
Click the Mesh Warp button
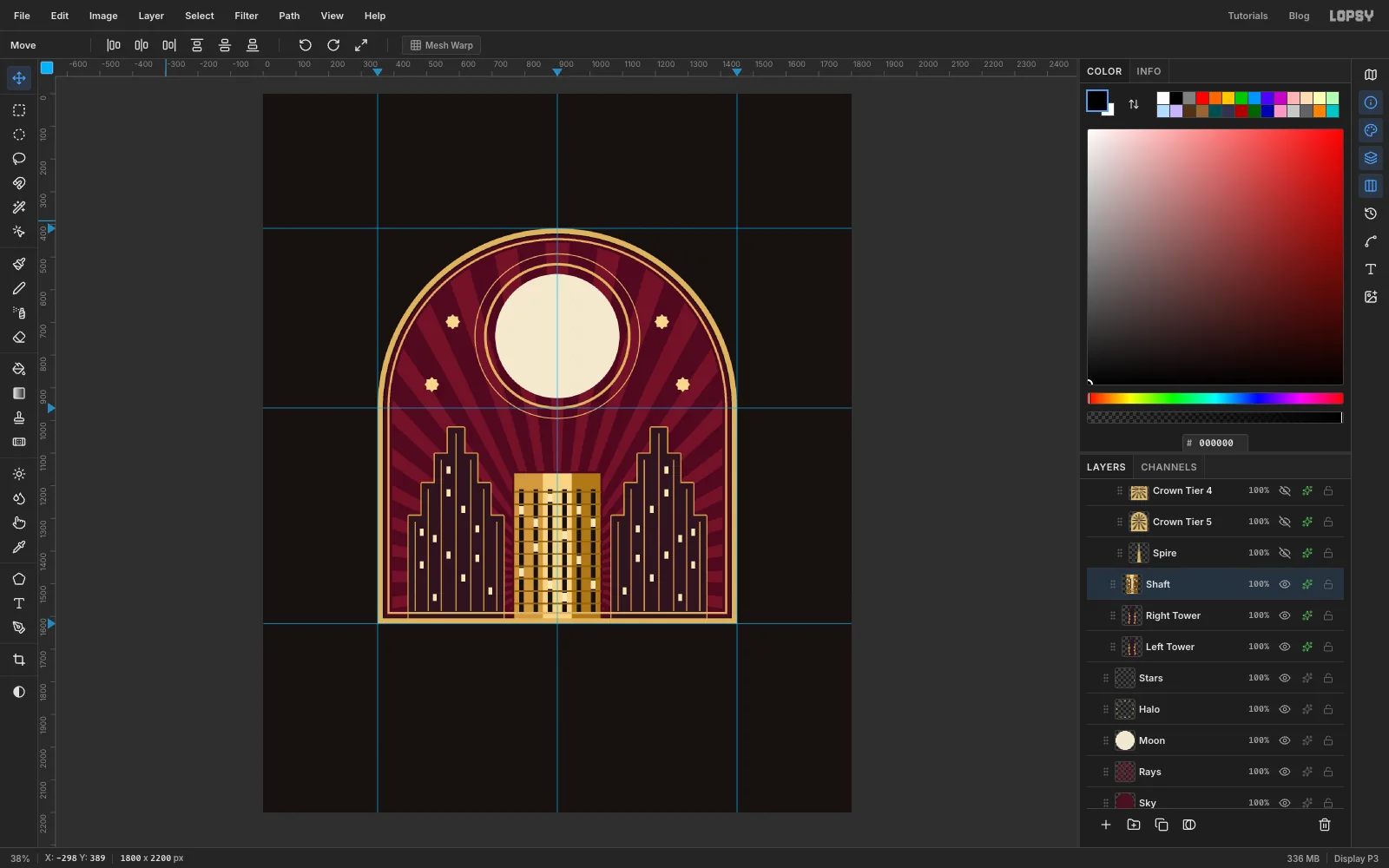click(442, 45)
